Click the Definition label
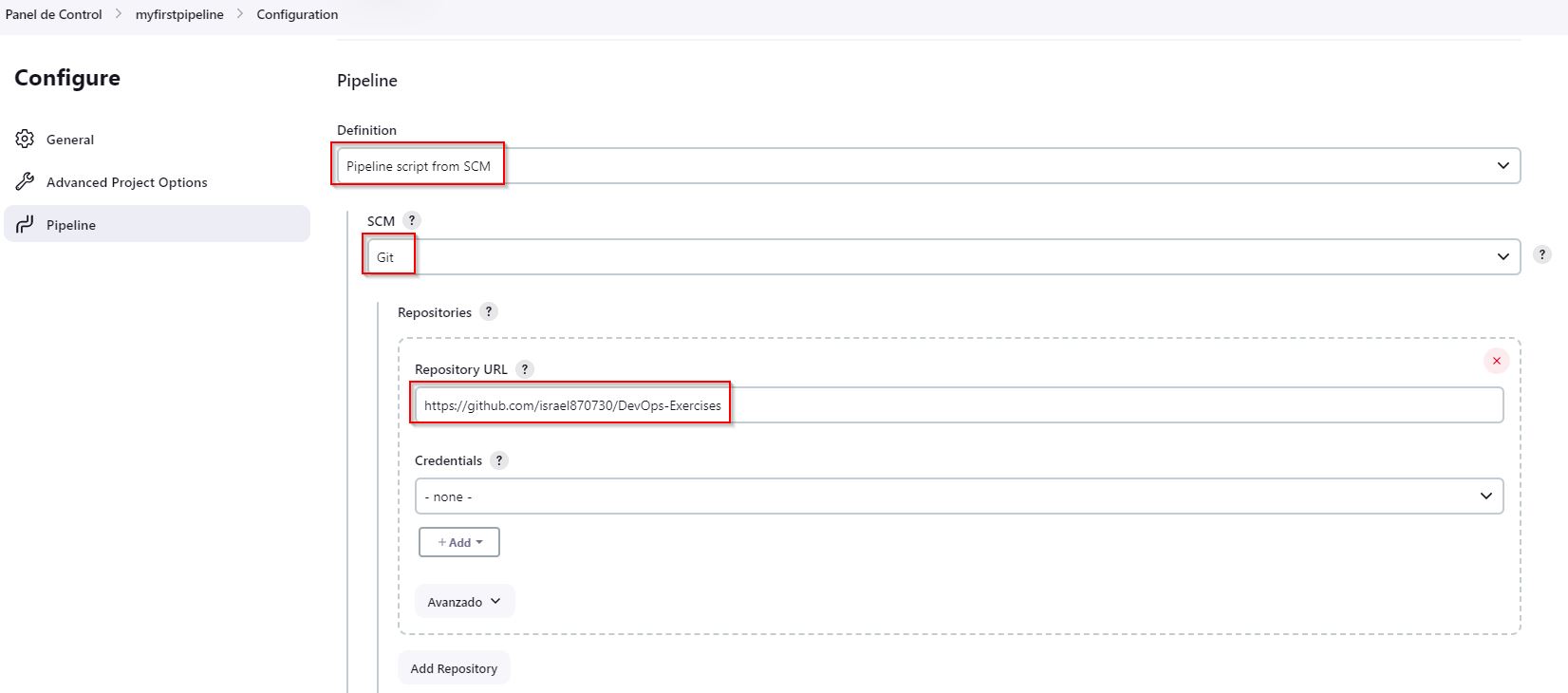The image size is (1568, 693). coord(366,130)
